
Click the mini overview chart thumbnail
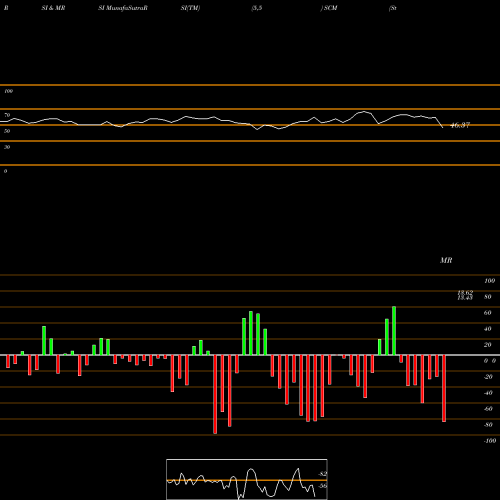coord(247,479)
